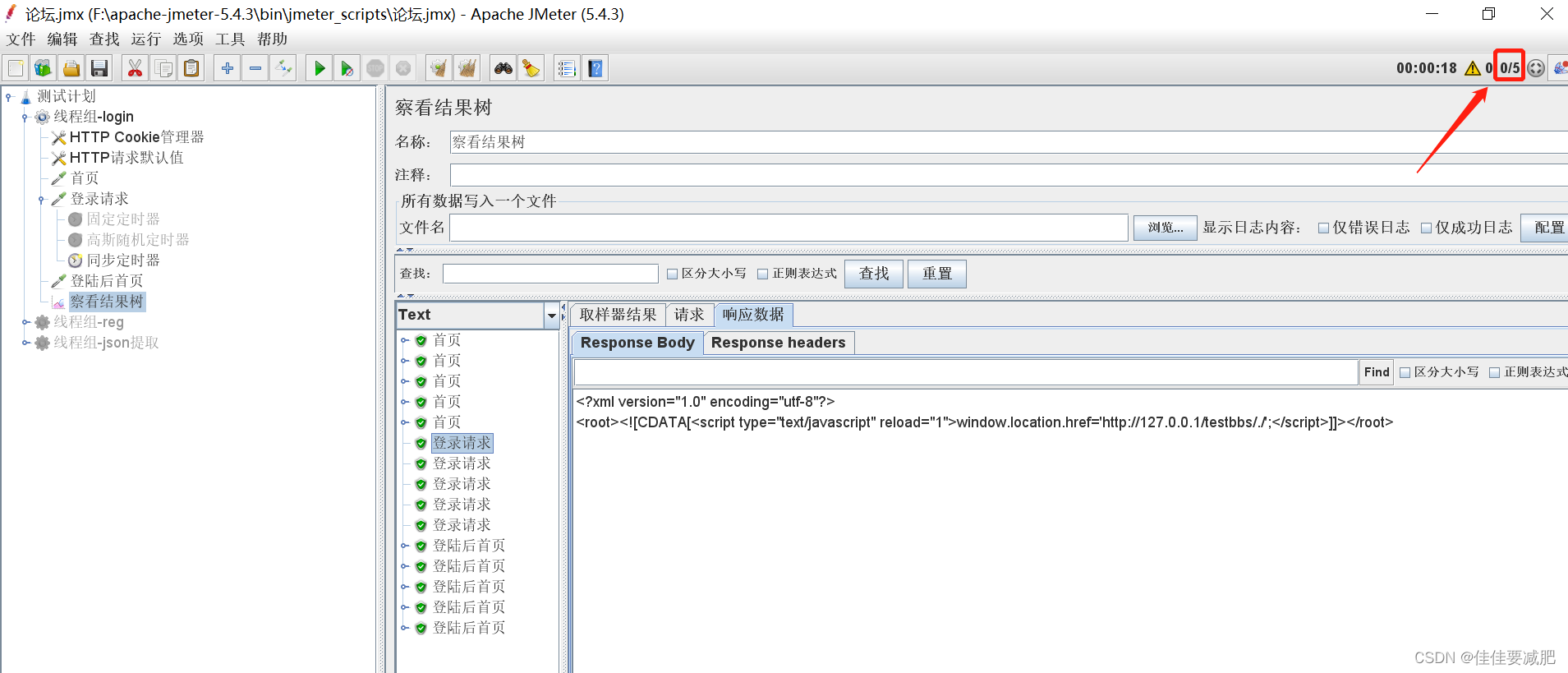Click the 查找 search button
This screenshot has height=673, width=1568.
(874, 274)
